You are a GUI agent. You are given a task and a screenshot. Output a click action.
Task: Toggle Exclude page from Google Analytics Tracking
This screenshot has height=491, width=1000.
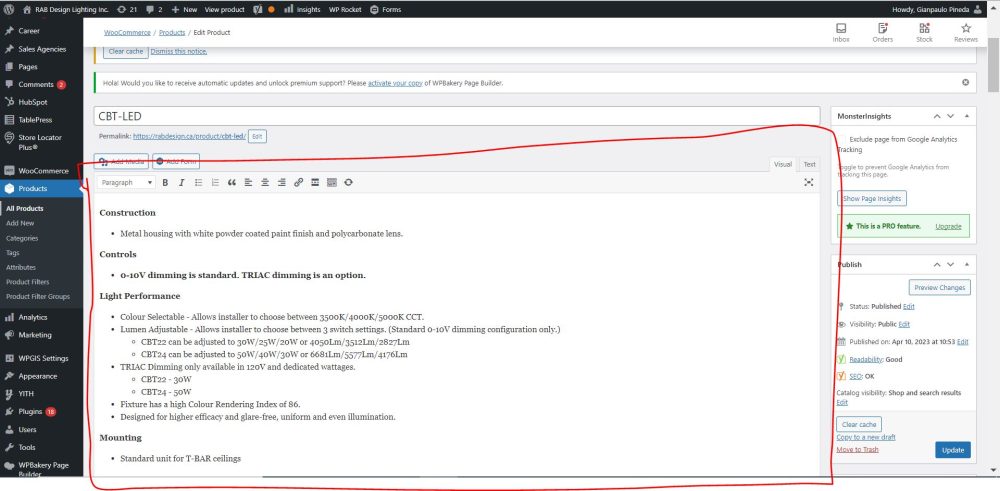(x=842, y=140)
